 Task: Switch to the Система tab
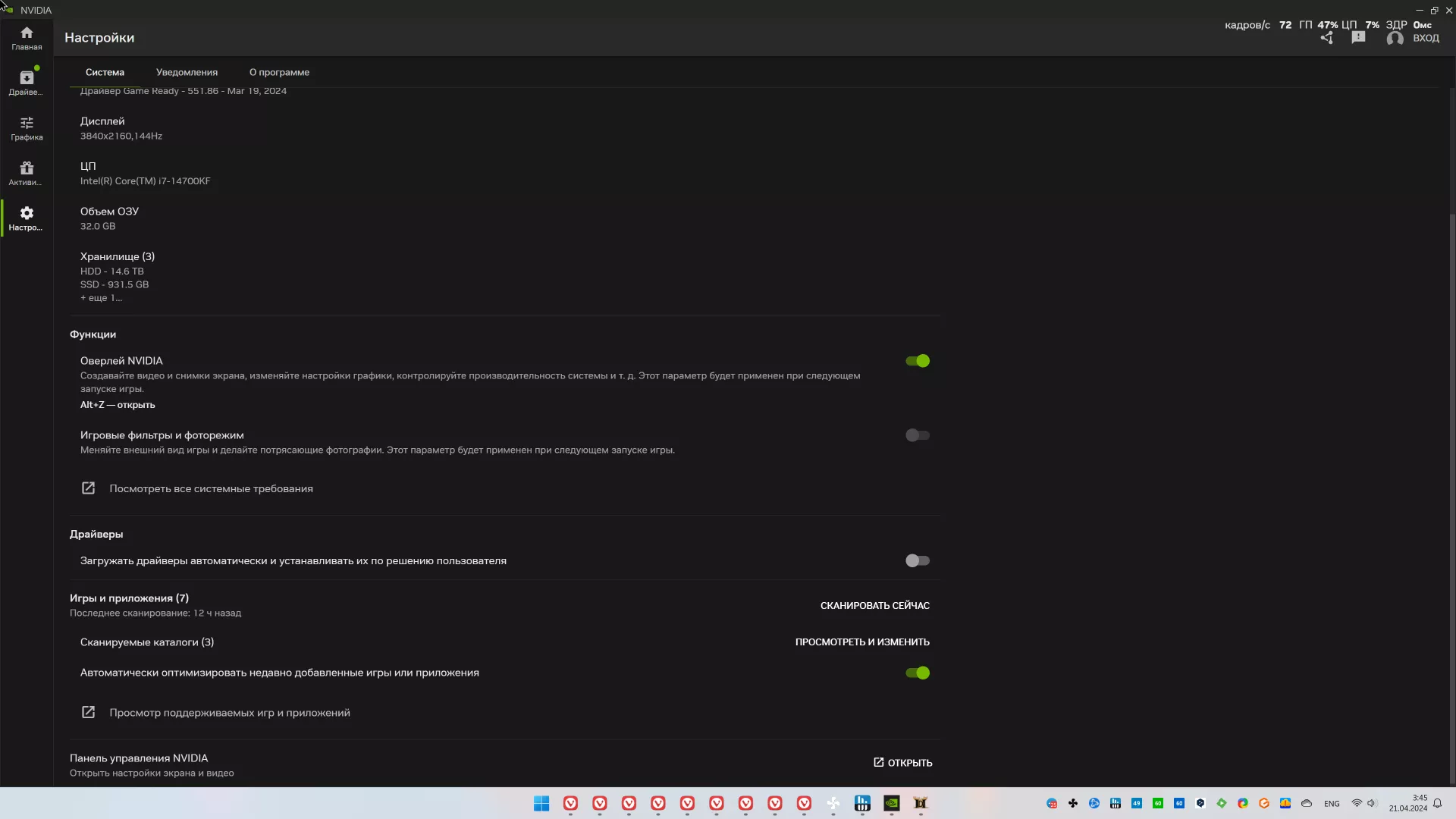(105, 72)
